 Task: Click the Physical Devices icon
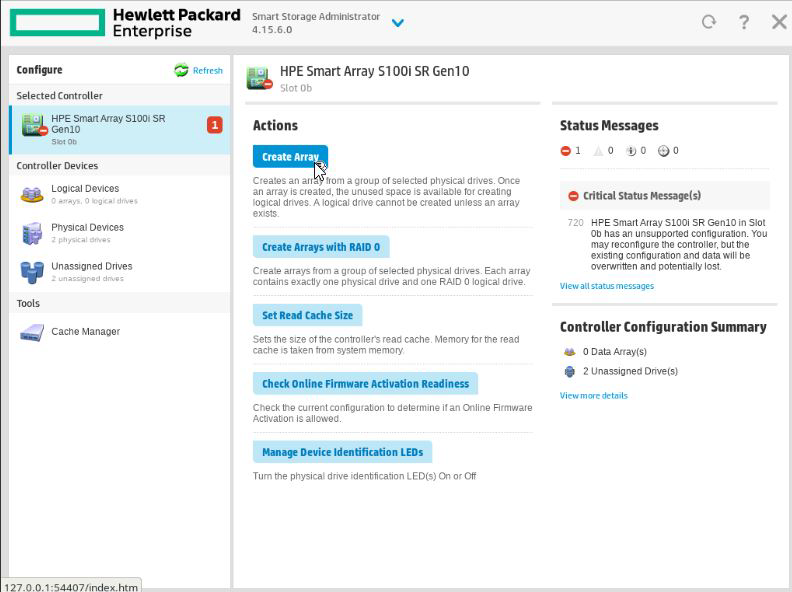(x=32, y=234)
